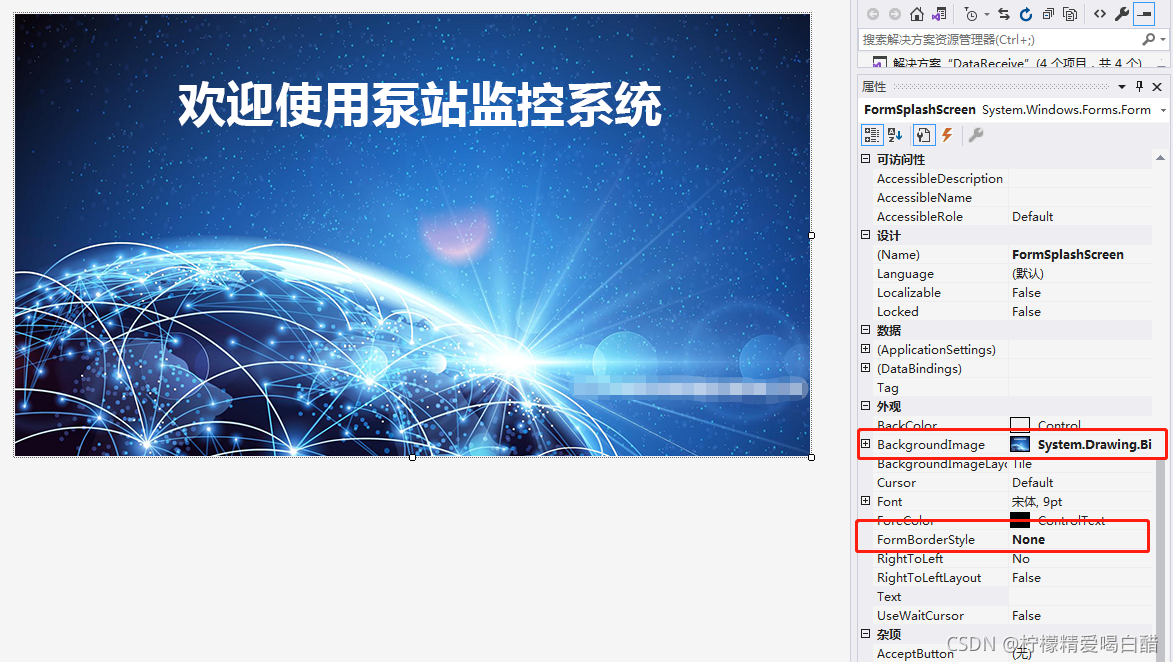Click BackgroundImageLayout value Tile
The height and width of the screenshot is (662, 1173).
point(1022,464)
